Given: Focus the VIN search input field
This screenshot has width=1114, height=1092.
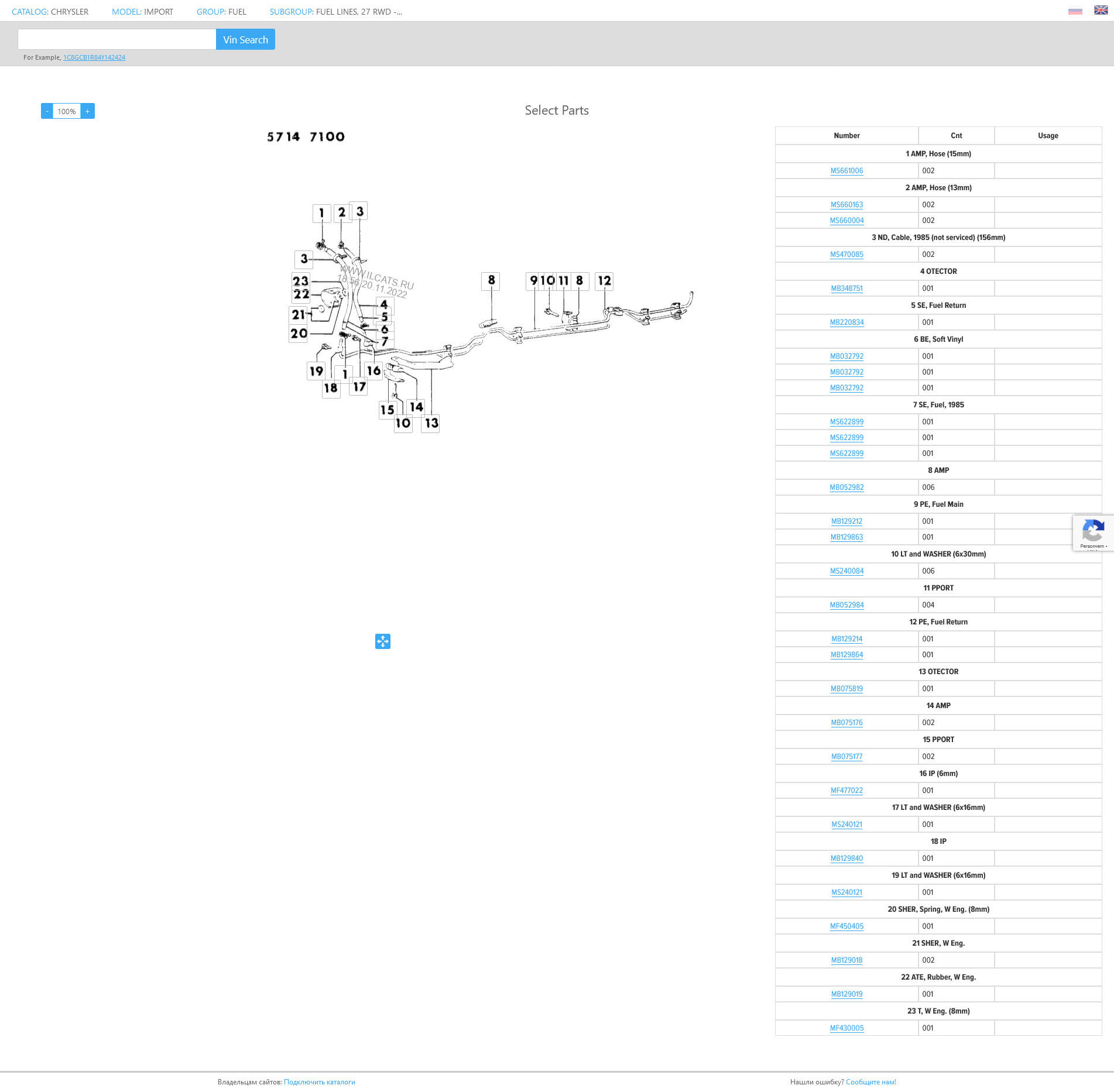Looking at the screenshot, I should click(x=117, y=40).
